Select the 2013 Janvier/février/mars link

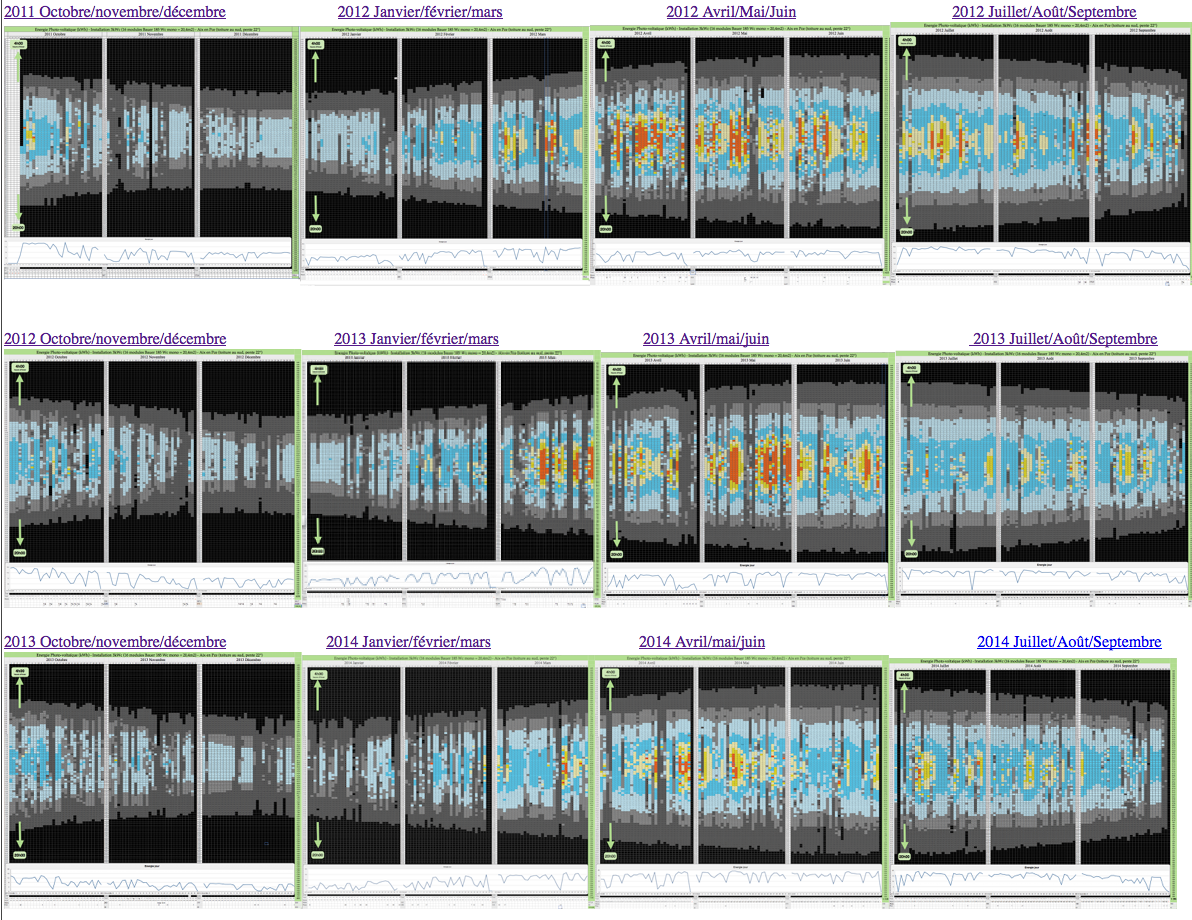point(416,339)
